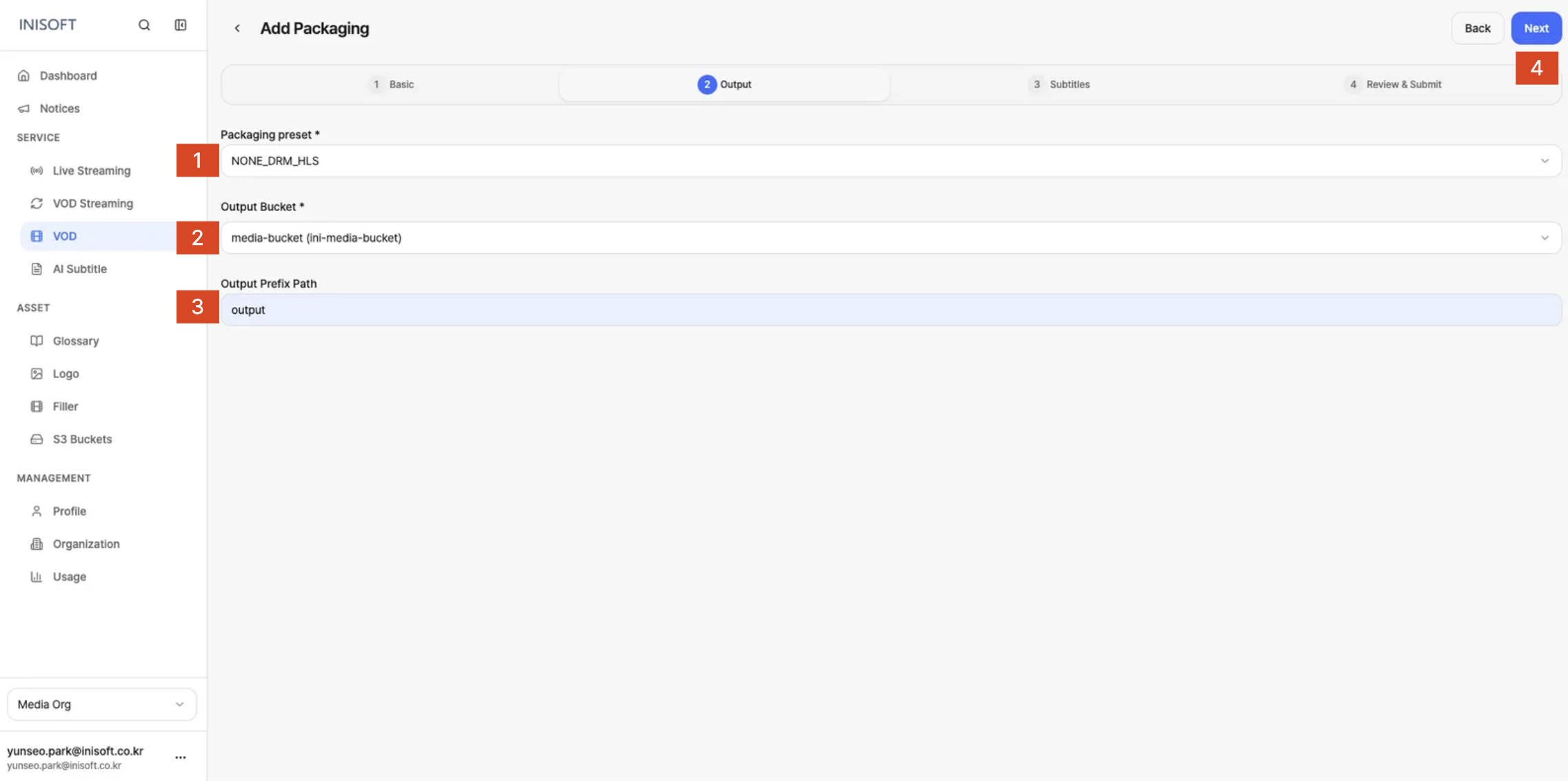This screenshot has width=1568, height=781.
Task: Click the AI Subtitle document icon
Action: (37, 269)
